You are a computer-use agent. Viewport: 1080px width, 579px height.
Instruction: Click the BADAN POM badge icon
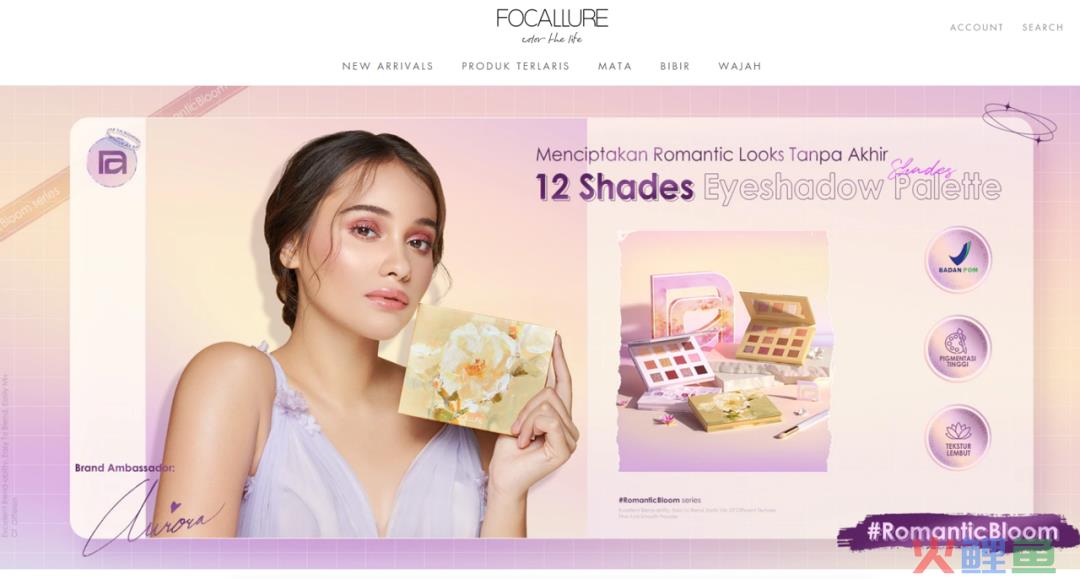pos(957,259)
